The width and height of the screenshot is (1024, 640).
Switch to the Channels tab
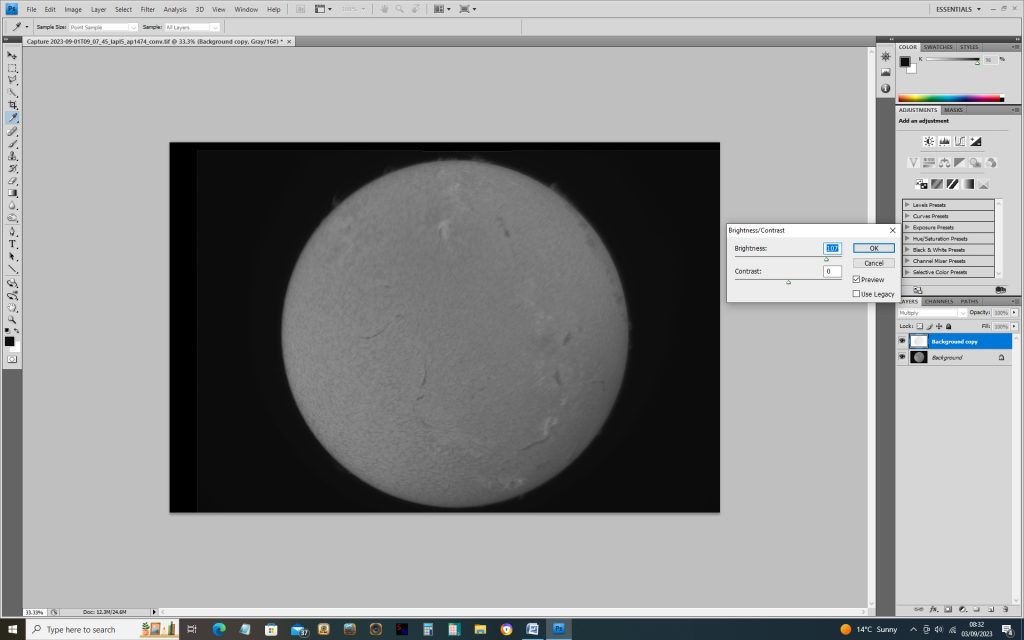coord(938,301)
